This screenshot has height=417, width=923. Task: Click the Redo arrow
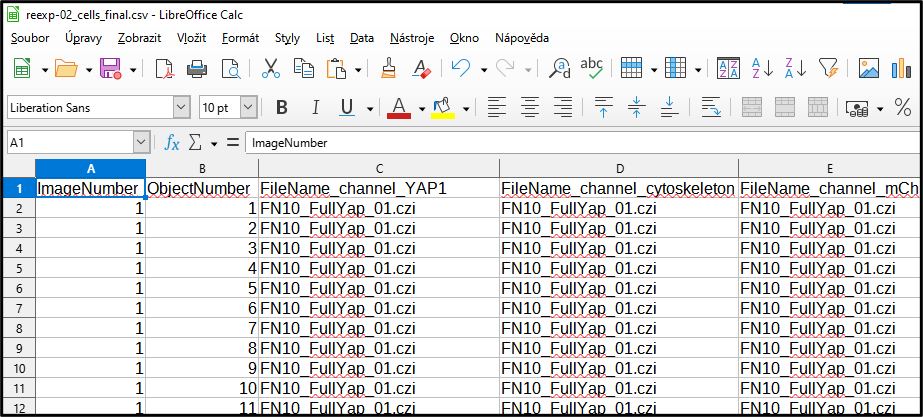pos(506,69)
